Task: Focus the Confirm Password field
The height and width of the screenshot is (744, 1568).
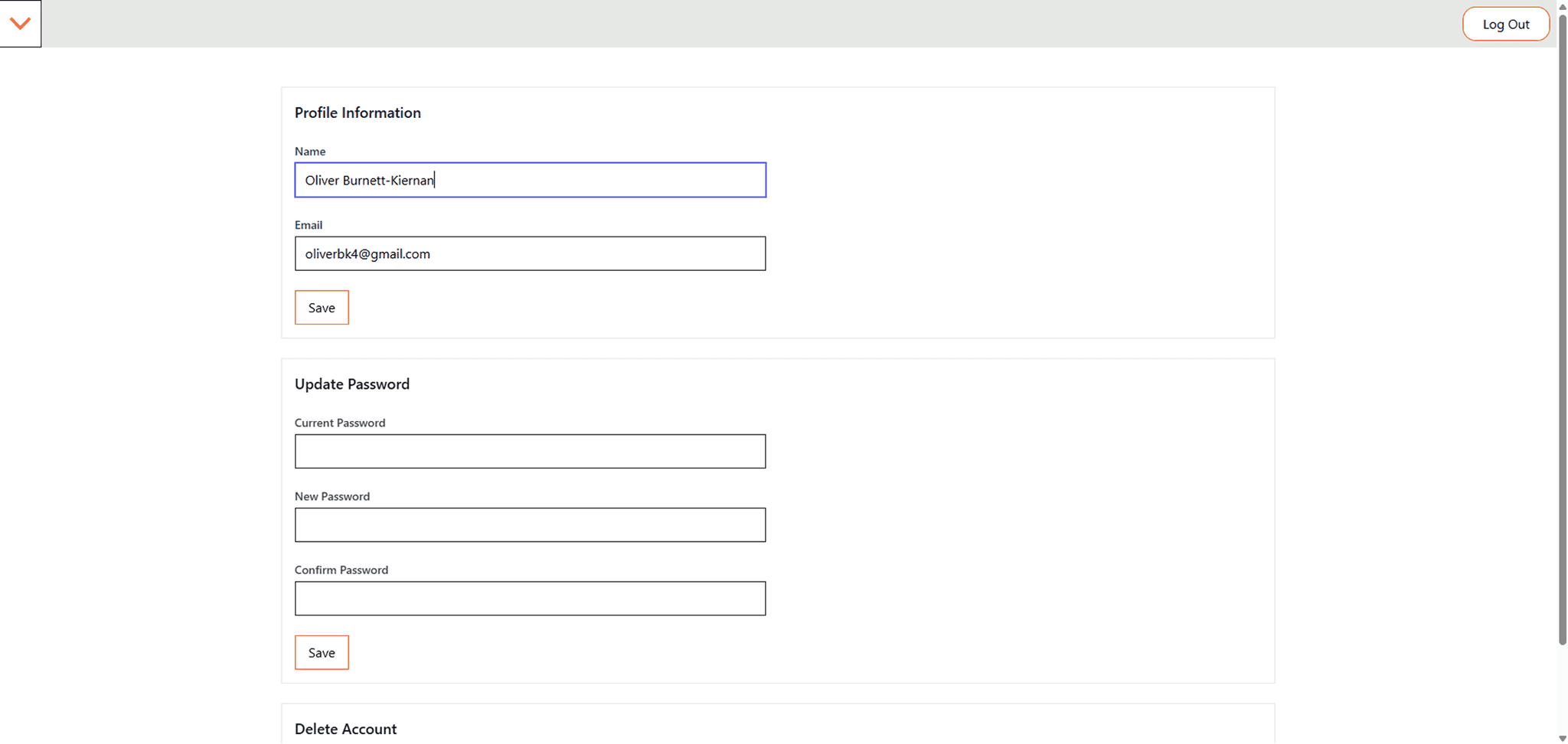Action: (x=530, y=599)
